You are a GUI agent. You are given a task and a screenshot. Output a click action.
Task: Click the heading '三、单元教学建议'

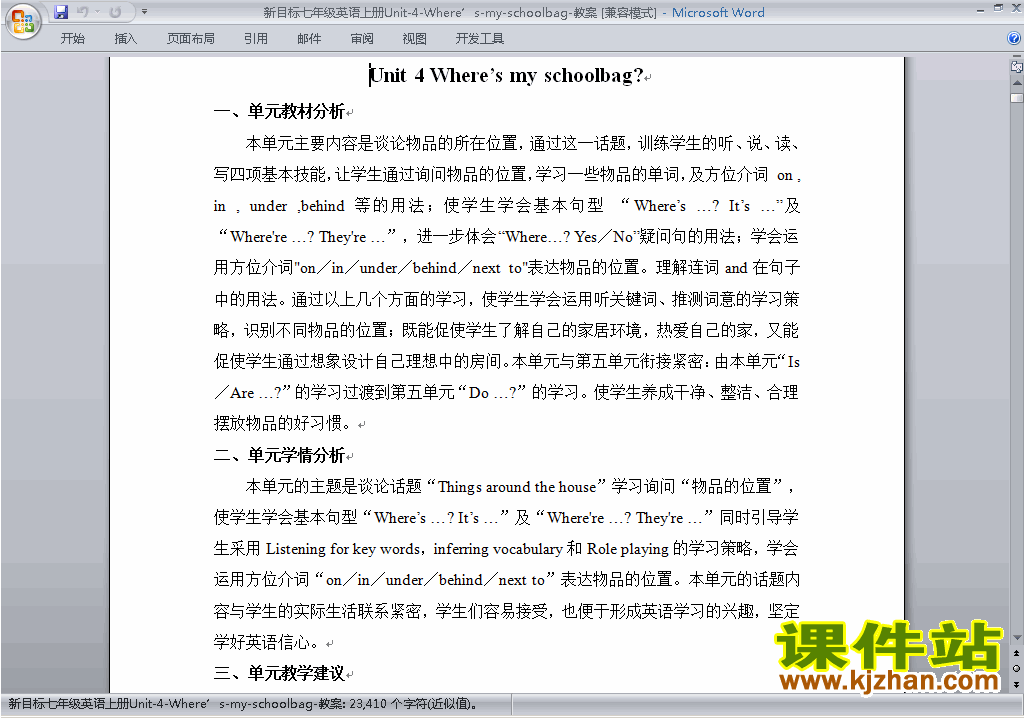[279, 673]
